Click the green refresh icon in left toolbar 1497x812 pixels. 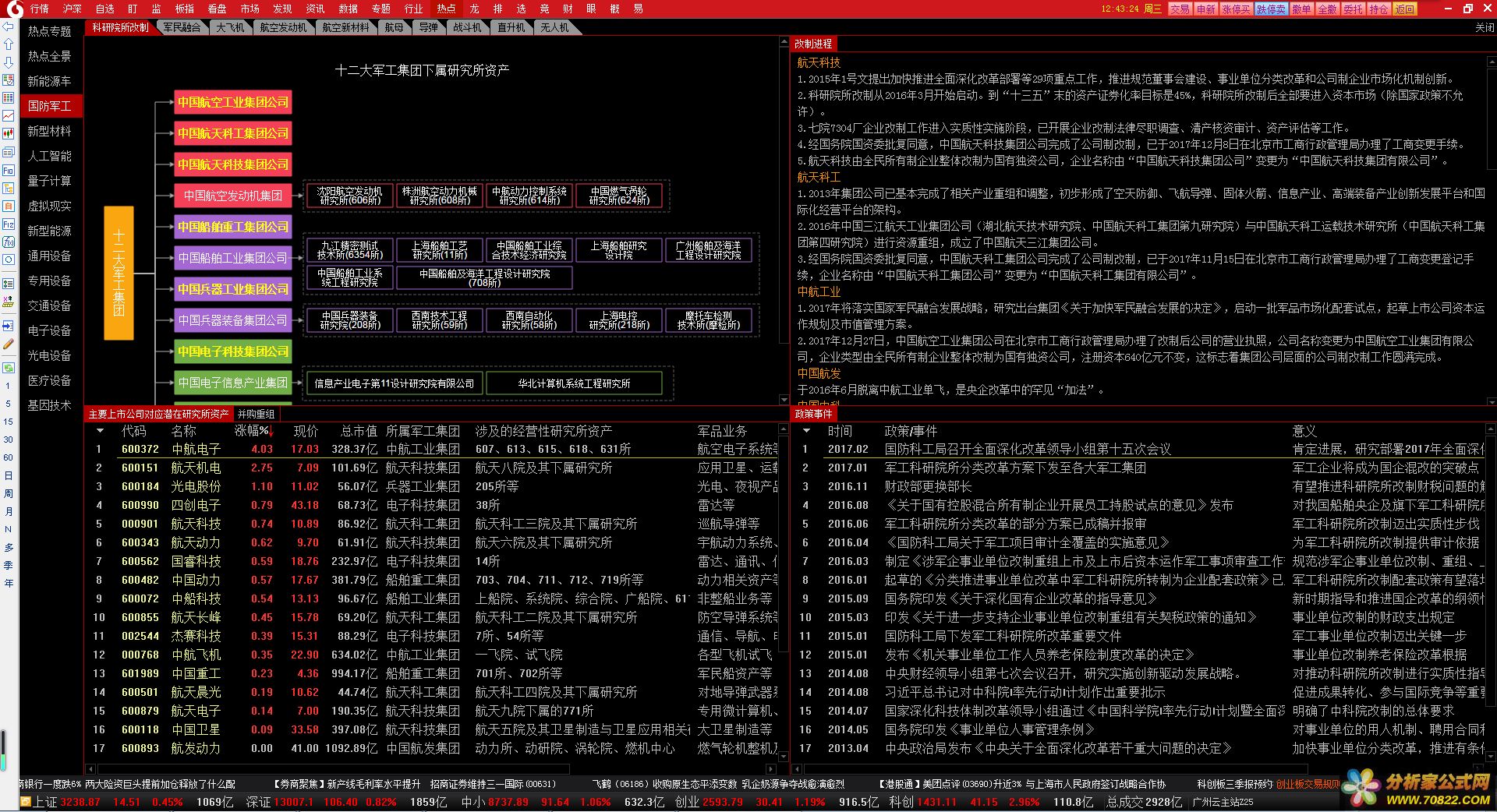pos(9,367)
